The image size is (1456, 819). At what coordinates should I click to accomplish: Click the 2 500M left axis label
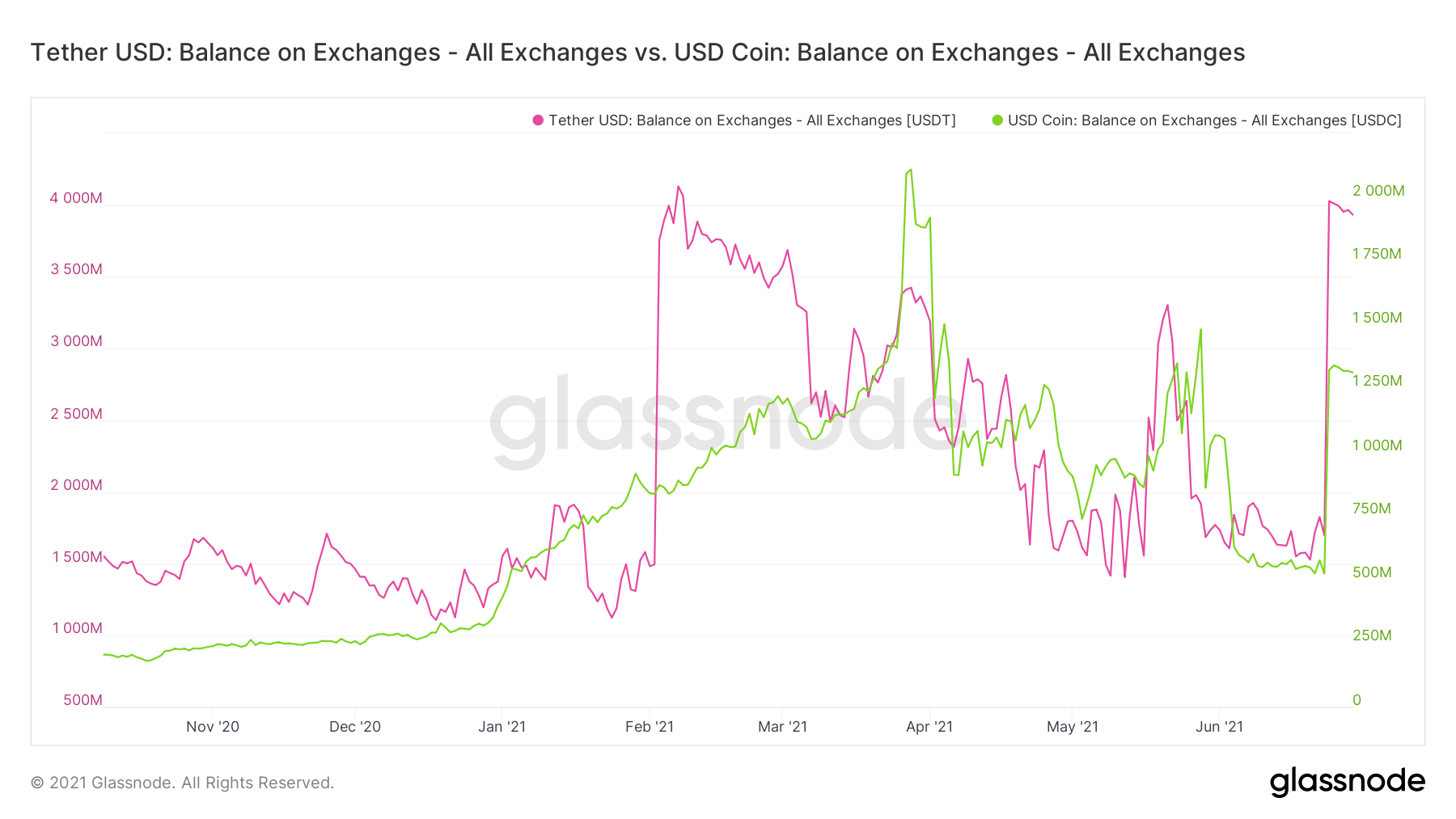[x=76, y=414]
